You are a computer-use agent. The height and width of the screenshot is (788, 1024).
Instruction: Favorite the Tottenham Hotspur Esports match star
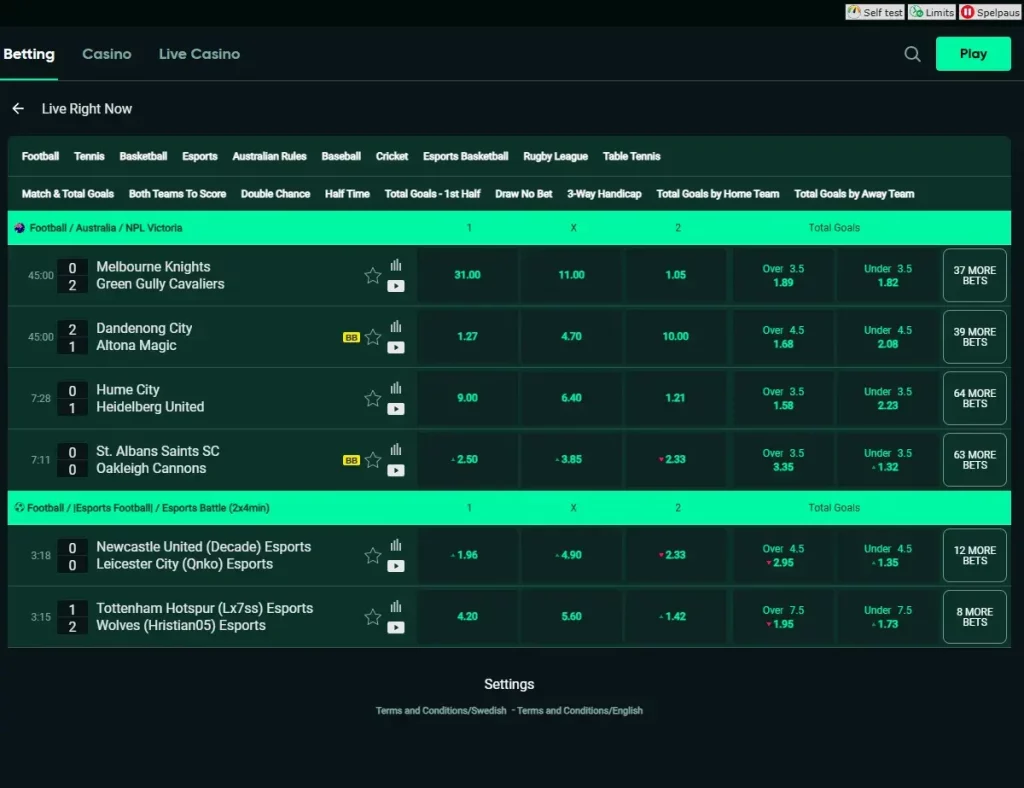[x=373, y=617]
